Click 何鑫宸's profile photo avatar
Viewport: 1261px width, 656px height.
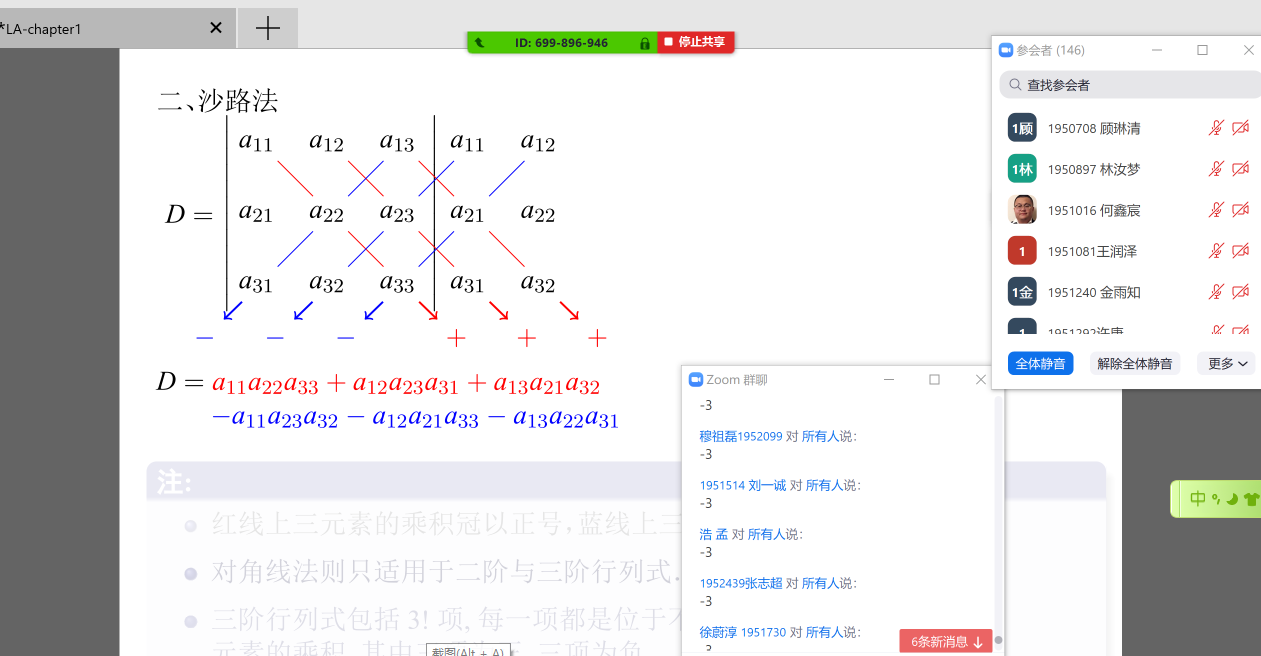click(x=1022, y=210)
